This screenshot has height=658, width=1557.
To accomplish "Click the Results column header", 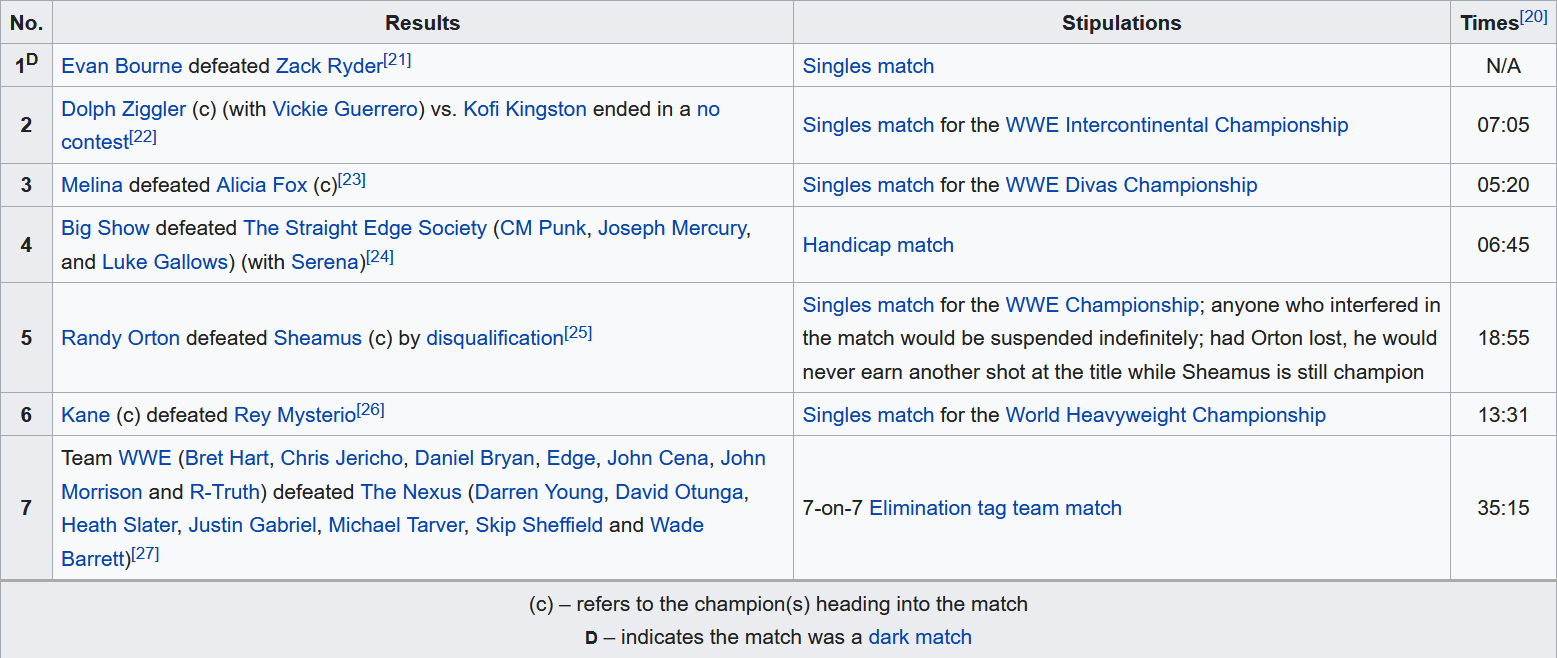I will tap(423, 23).
